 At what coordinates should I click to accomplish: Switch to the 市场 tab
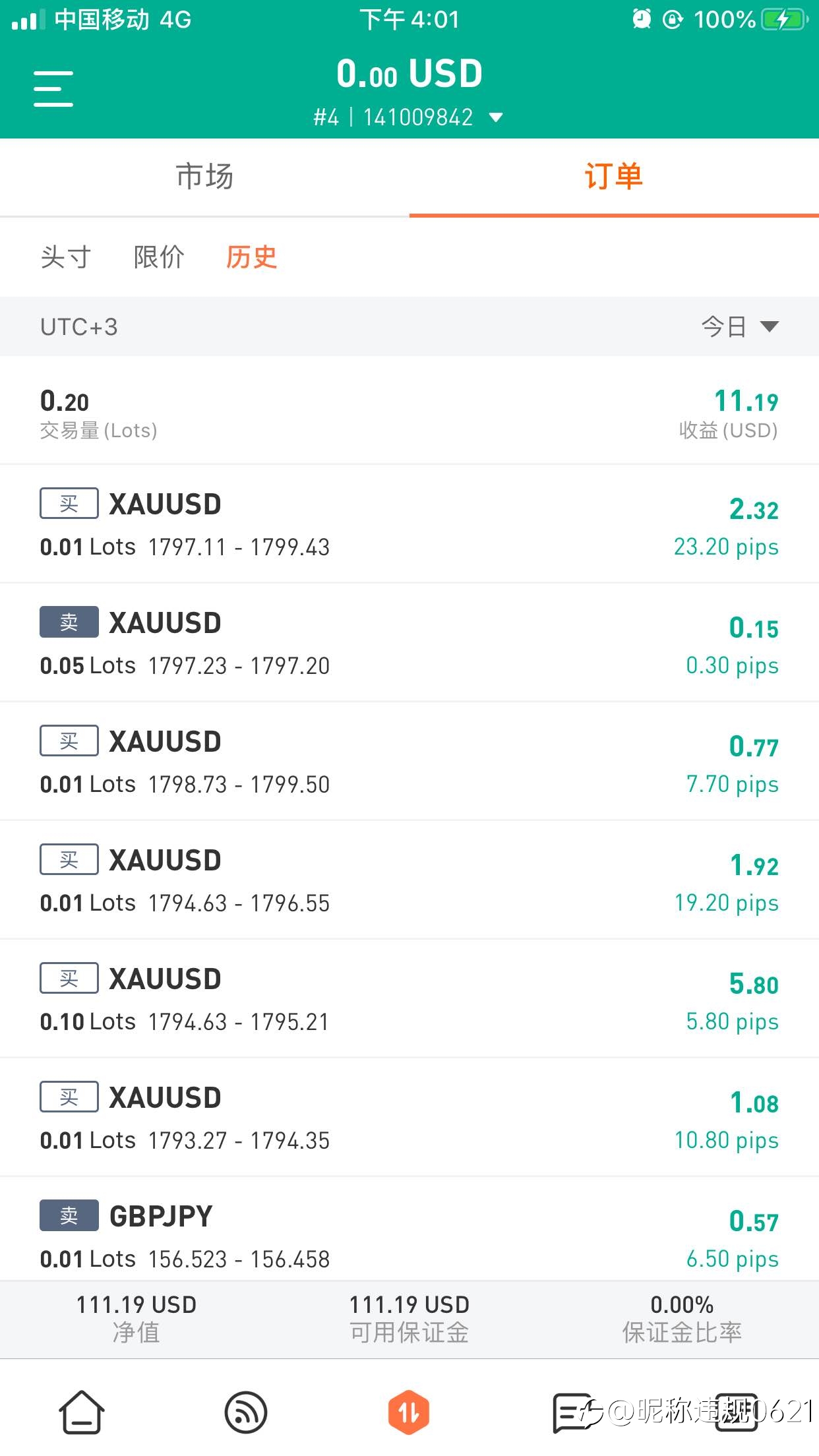click(x=204, y=177)
